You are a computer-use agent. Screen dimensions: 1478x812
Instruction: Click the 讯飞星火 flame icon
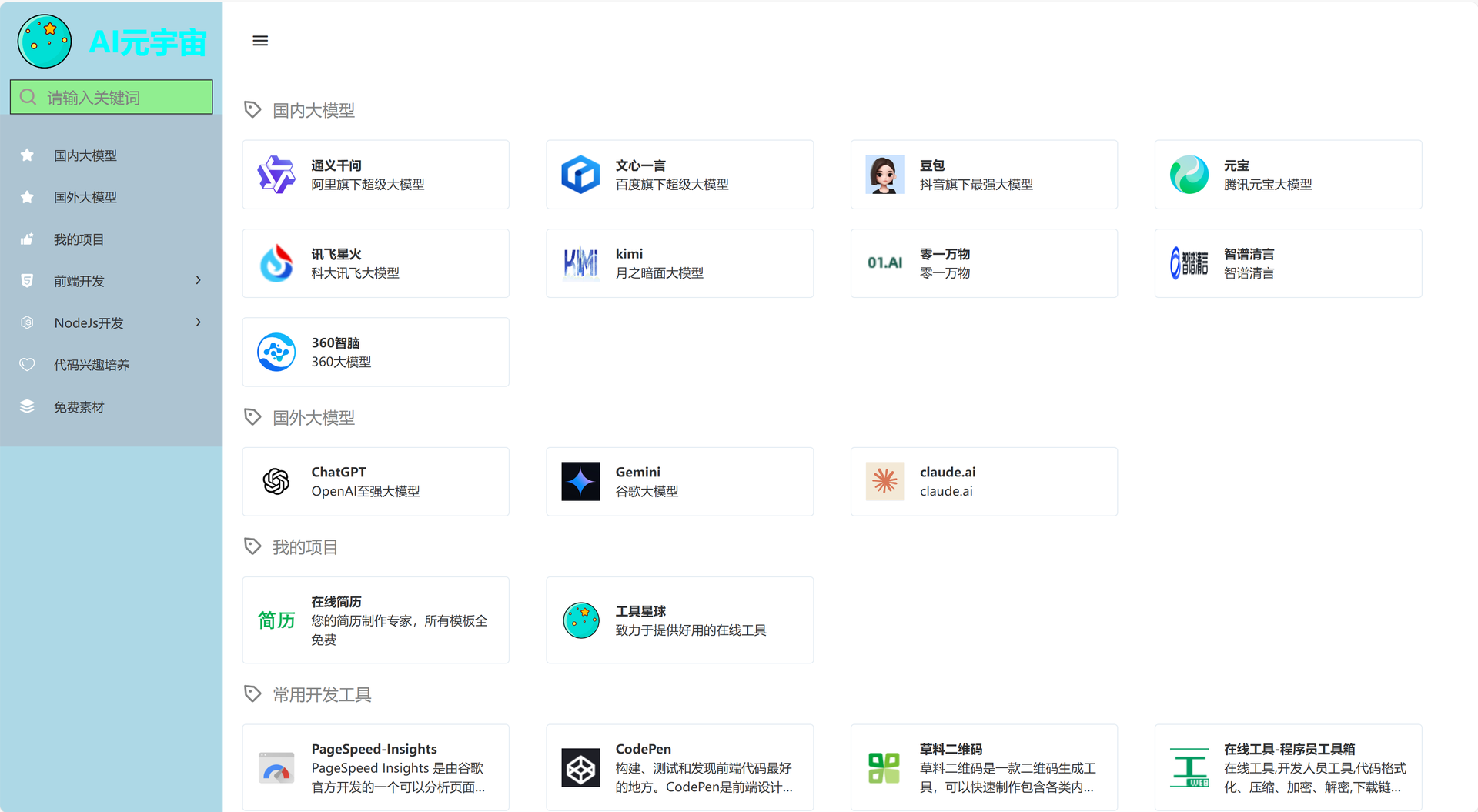[276, 263]
